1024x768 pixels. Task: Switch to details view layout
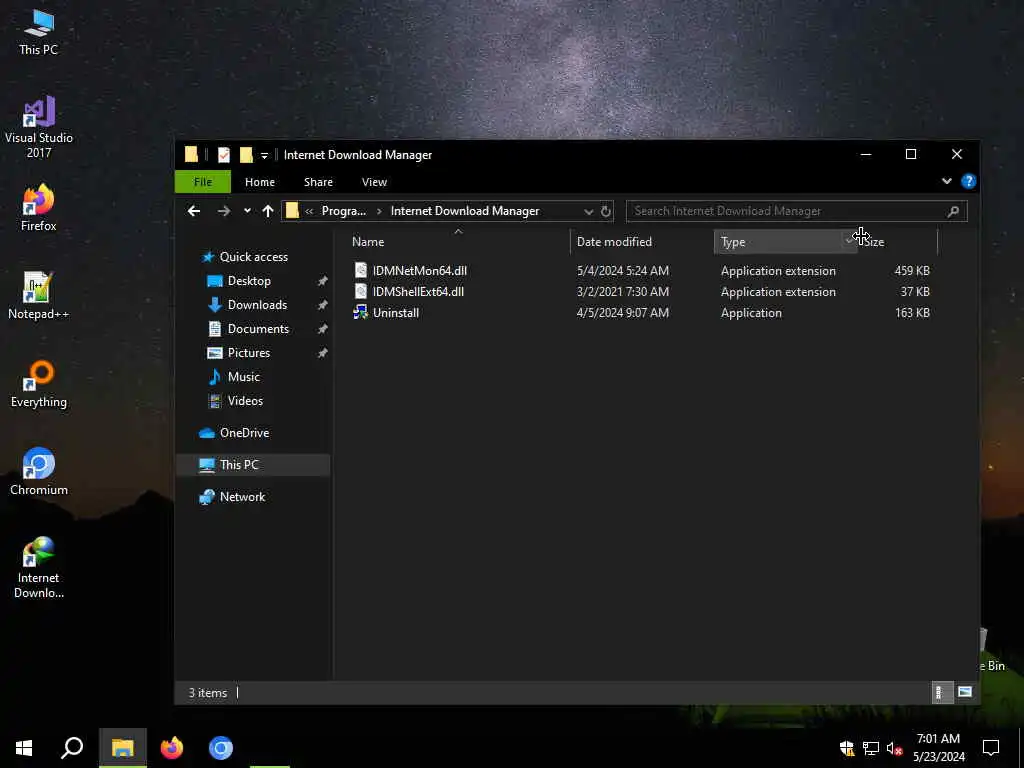pos(940,692)
